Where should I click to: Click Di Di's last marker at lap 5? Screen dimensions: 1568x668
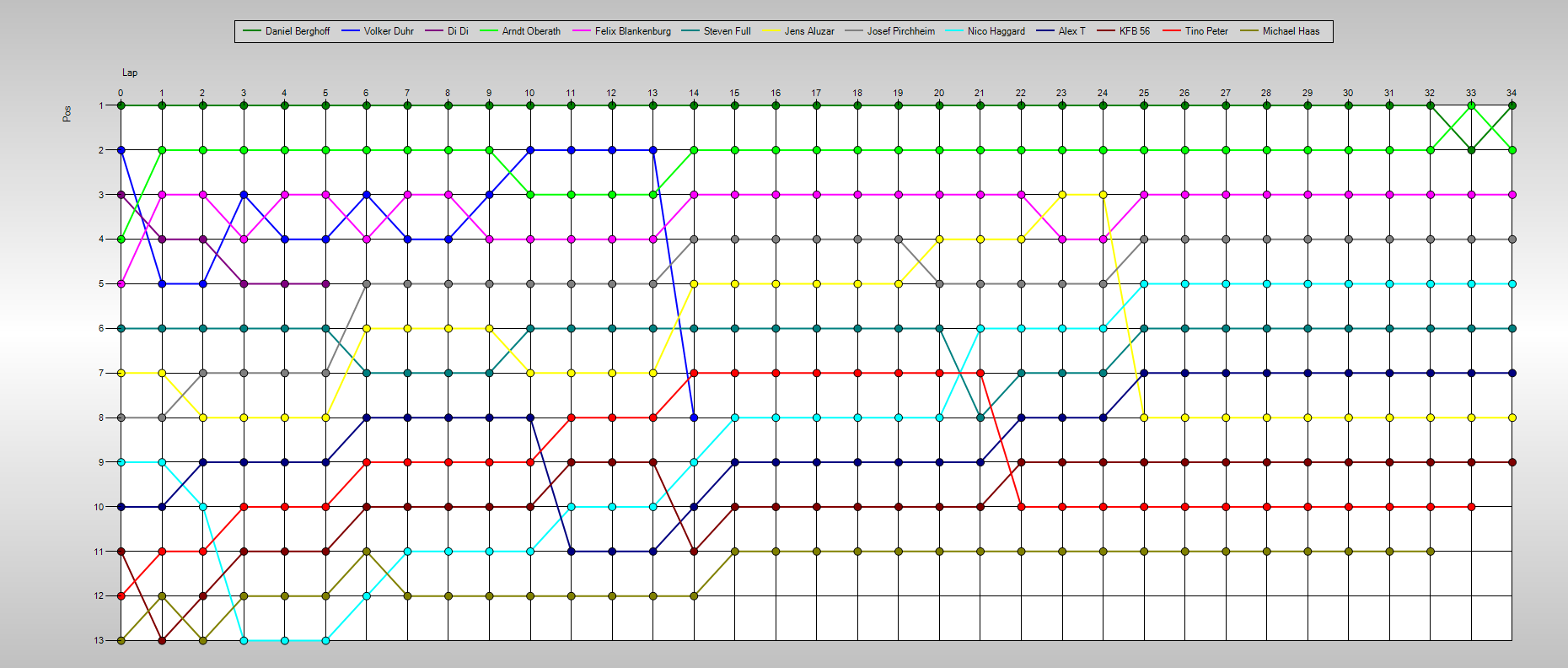[x=325, y=283]
